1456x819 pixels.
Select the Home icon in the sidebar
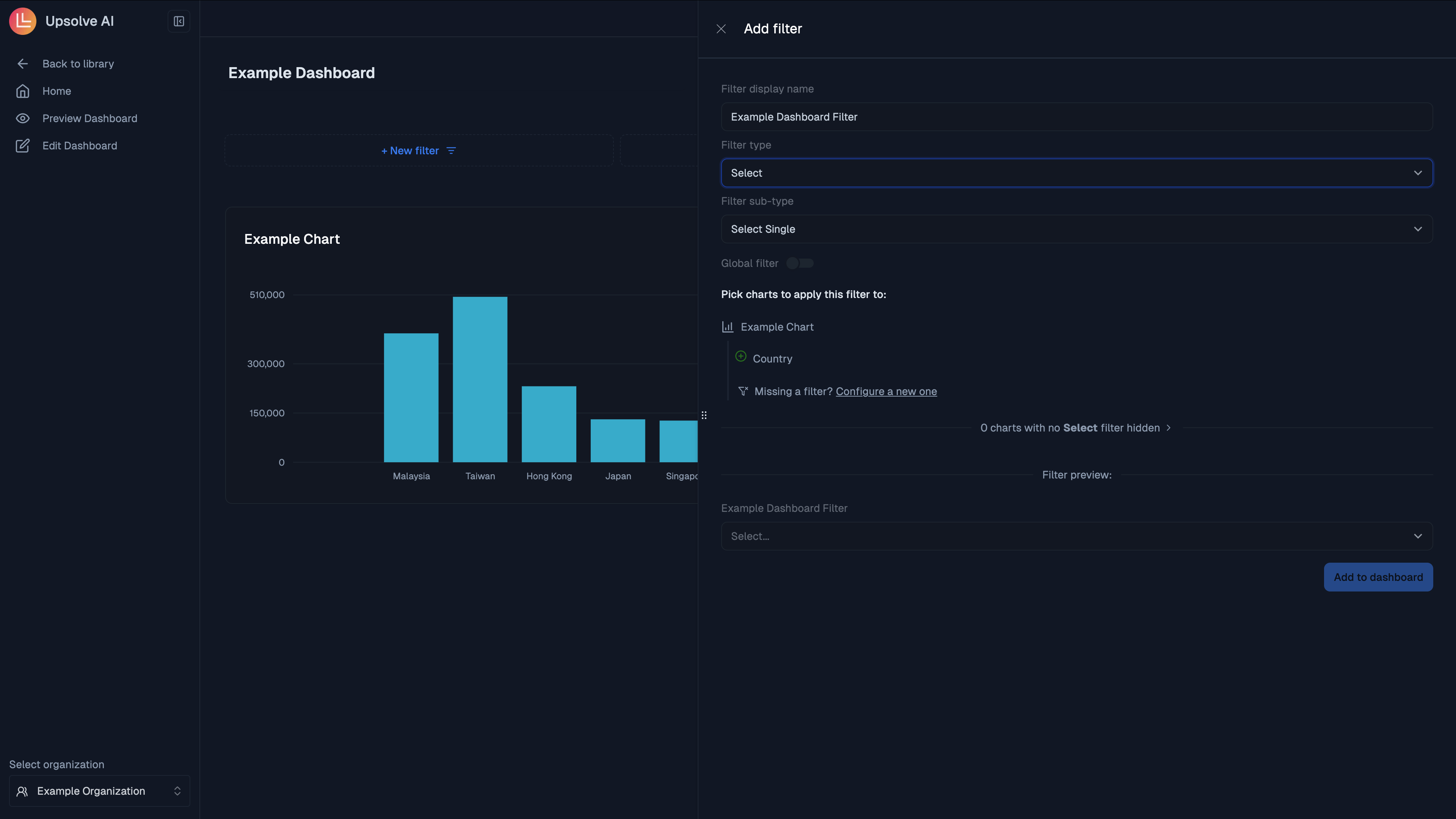(x=23, y=91)
